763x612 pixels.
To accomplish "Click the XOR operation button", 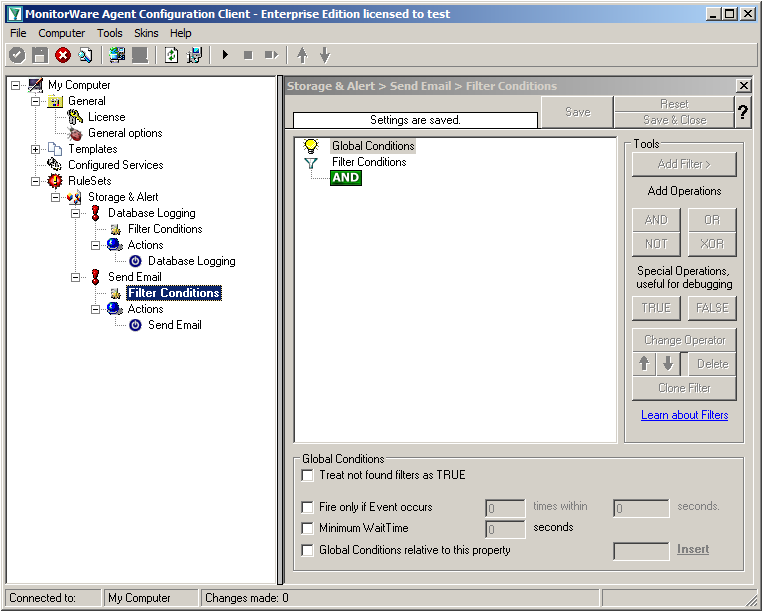I will tap(712, 244).
